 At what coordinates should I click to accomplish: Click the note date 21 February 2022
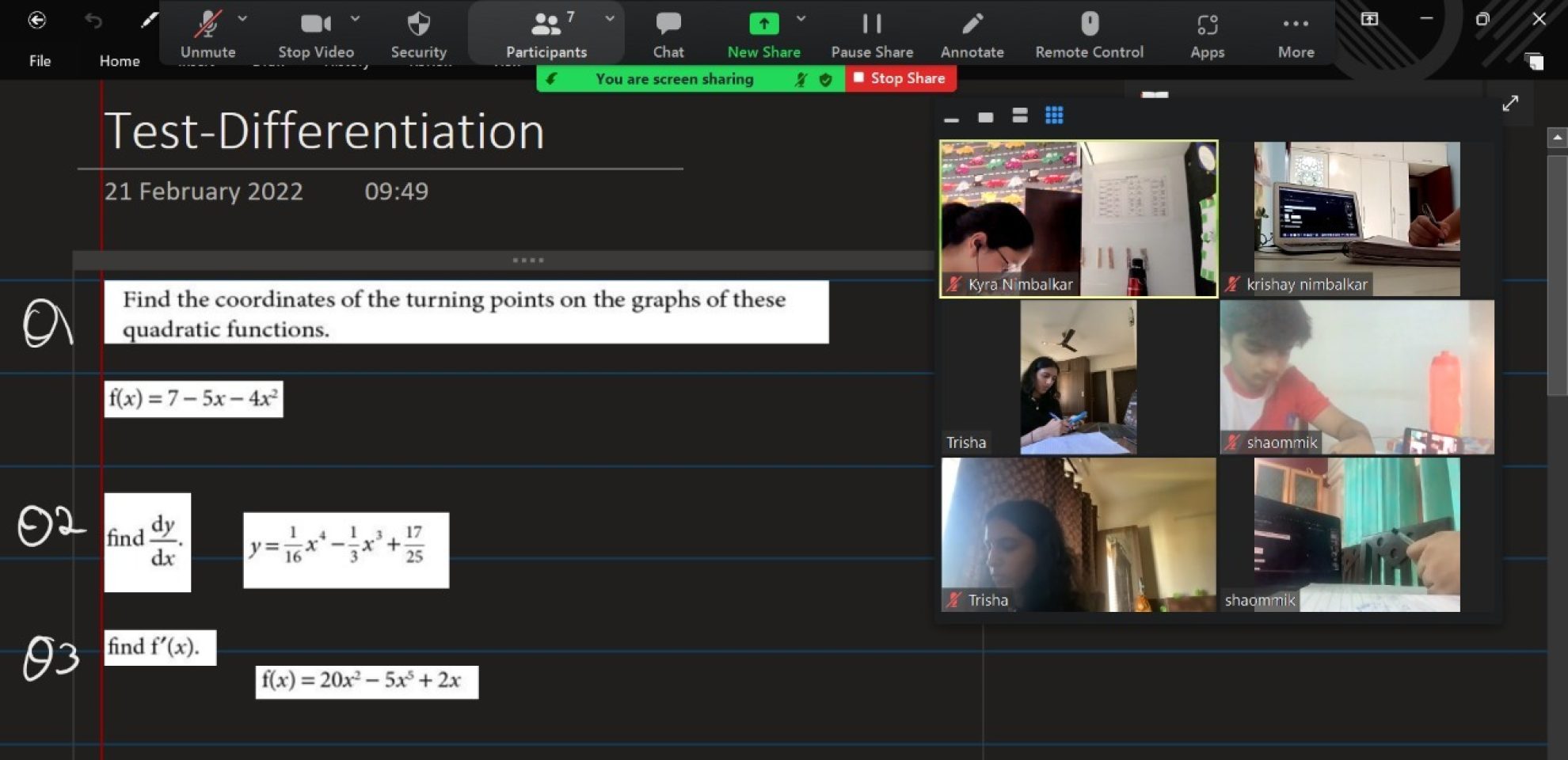pyautogui.click(x=204, y=192)
